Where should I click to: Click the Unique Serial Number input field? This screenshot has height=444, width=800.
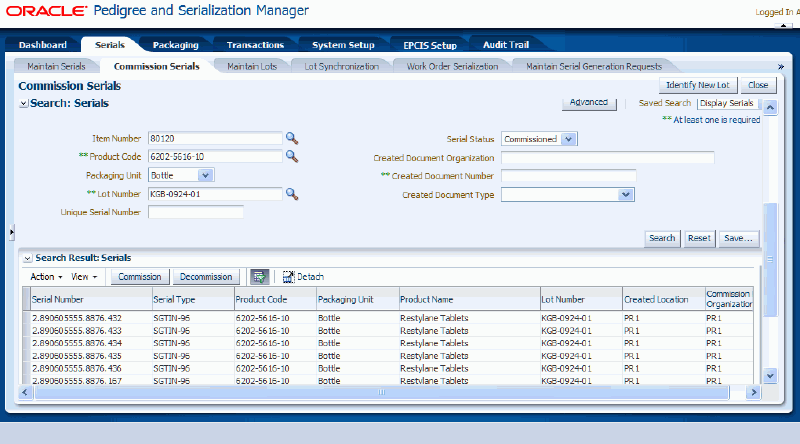(196, 212)
